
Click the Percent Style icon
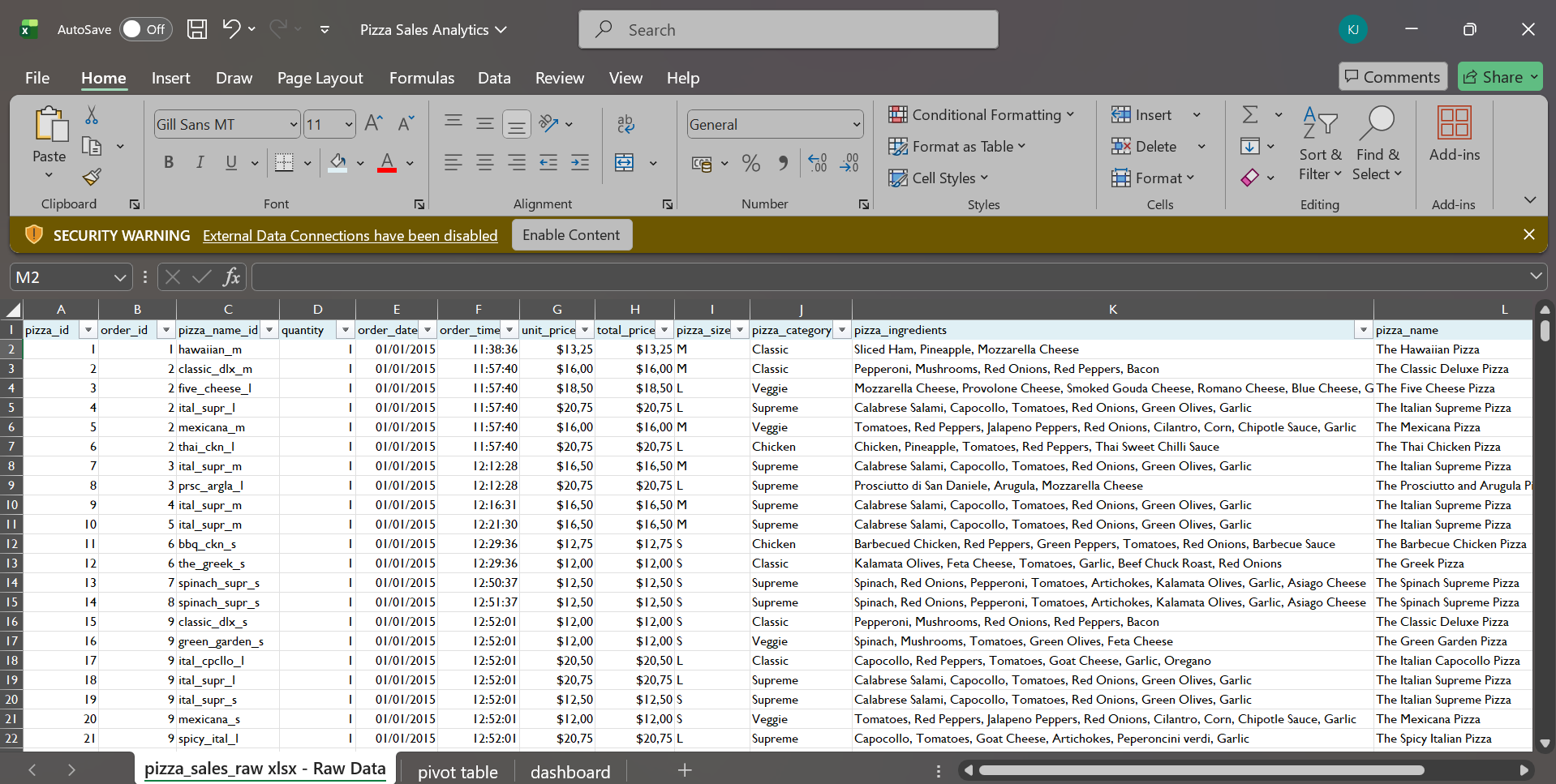coord(750,162)
